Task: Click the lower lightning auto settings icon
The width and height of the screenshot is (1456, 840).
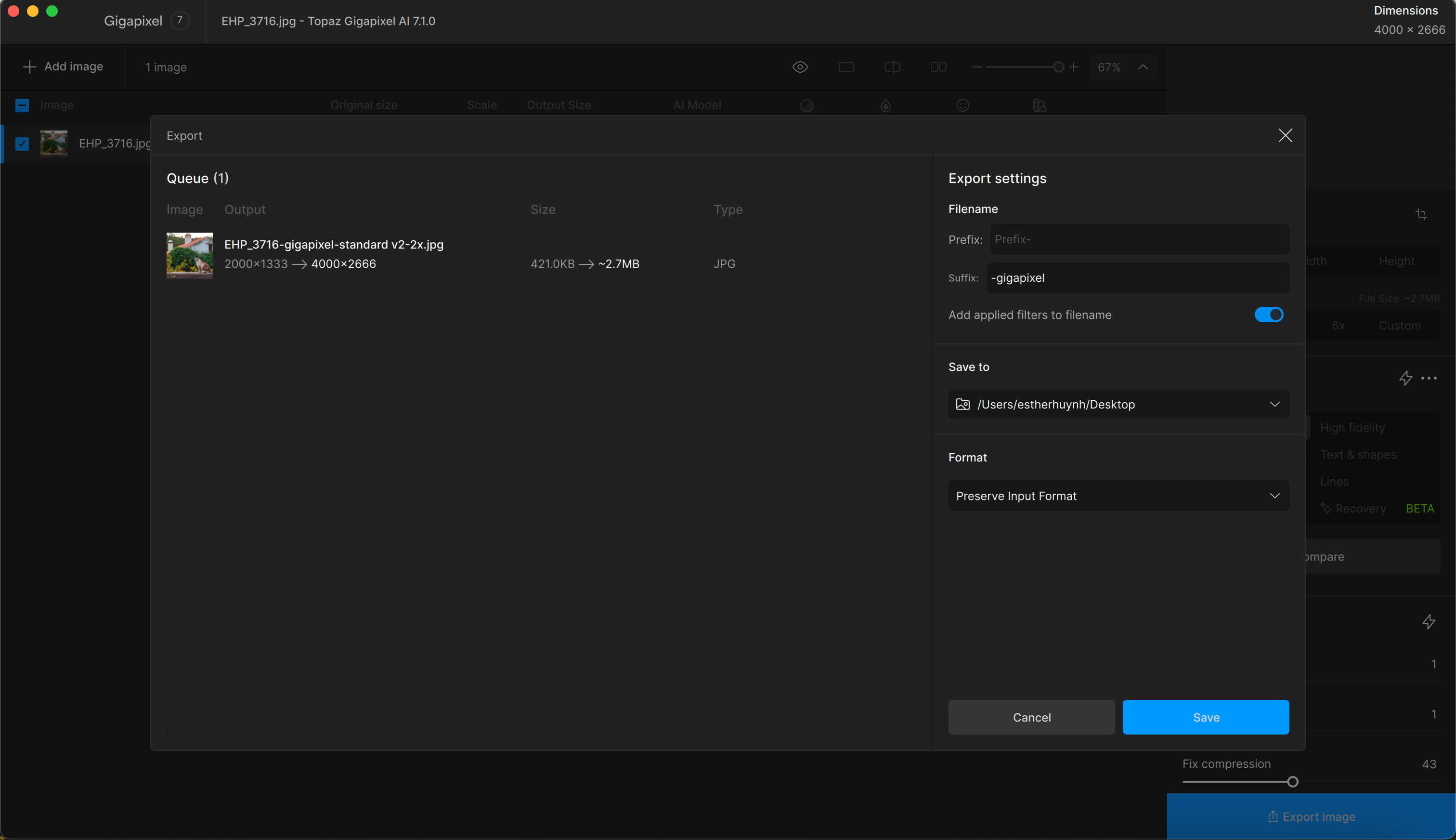Action: point(1429,621)
